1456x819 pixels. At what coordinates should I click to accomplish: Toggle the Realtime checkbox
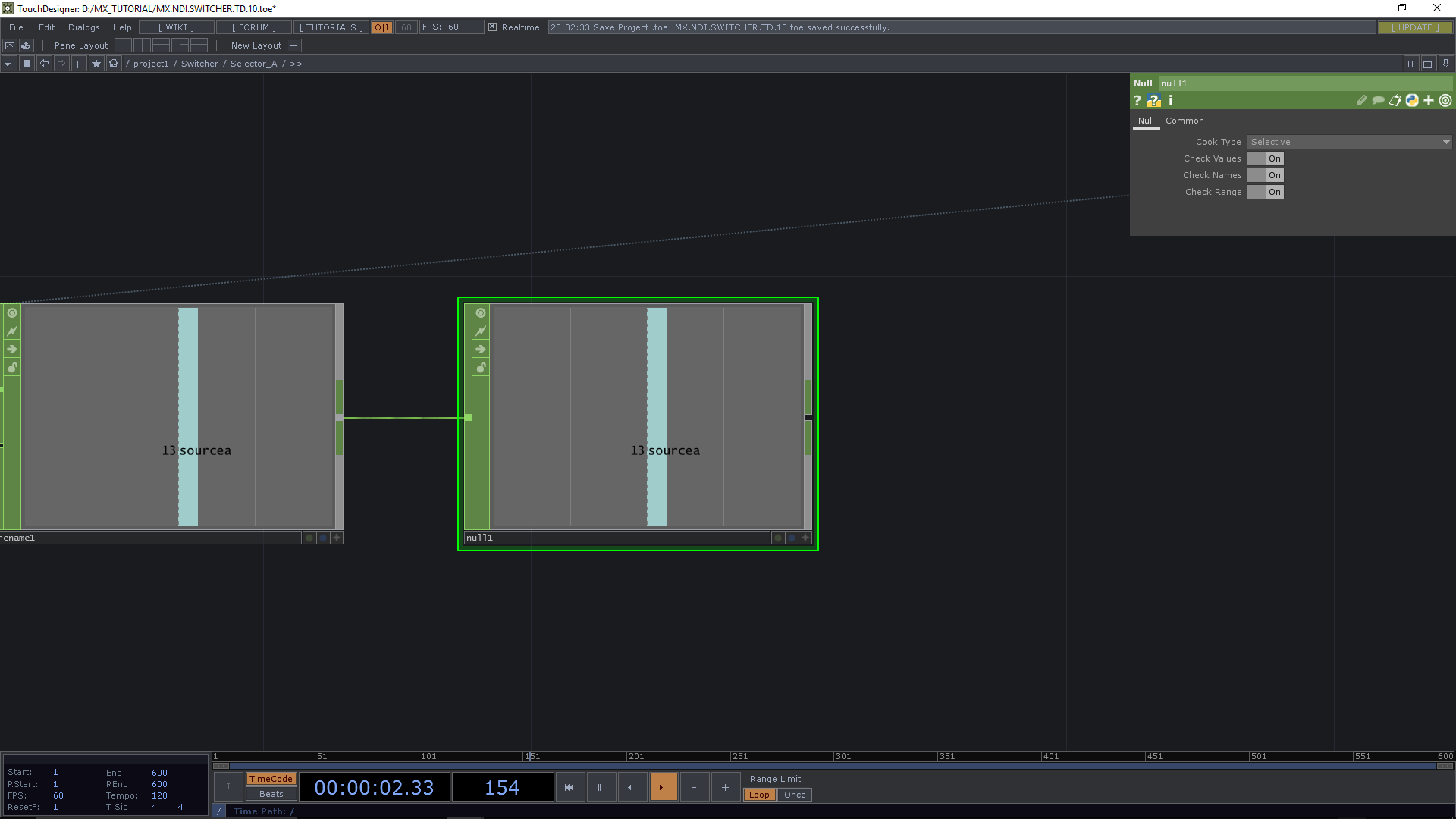pyautogui.click(x=493, y=27)
